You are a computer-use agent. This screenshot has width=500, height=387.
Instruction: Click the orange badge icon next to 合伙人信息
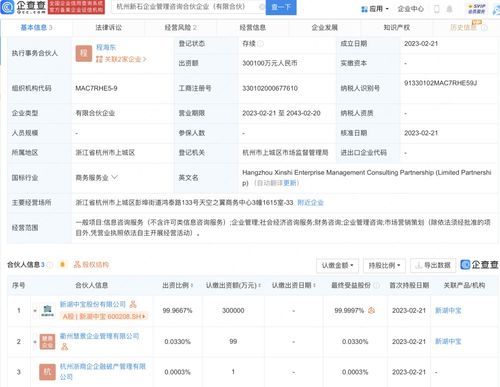click(62, 264)
